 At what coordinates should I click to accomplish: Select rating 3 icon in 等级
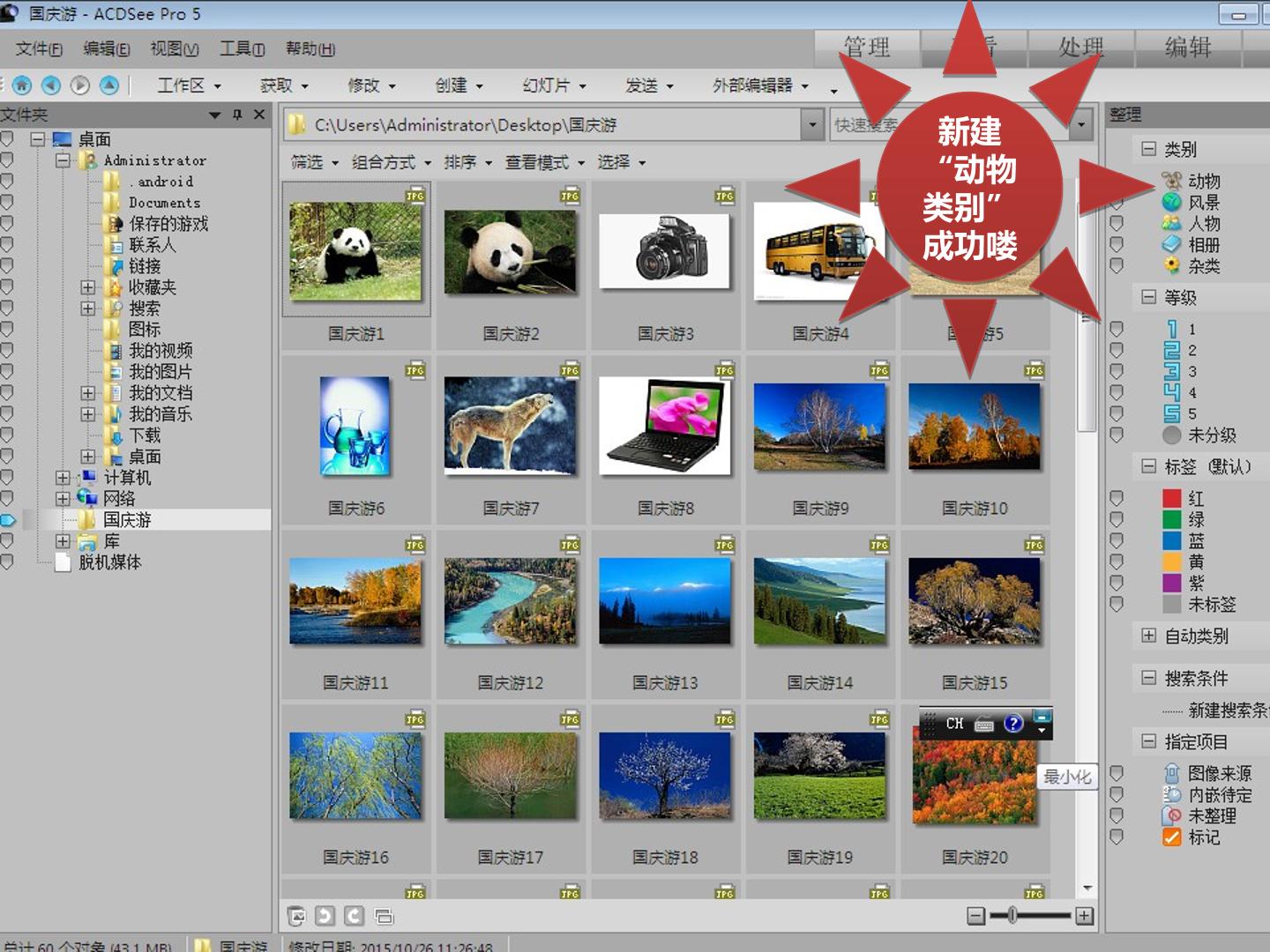(1171, 371)
